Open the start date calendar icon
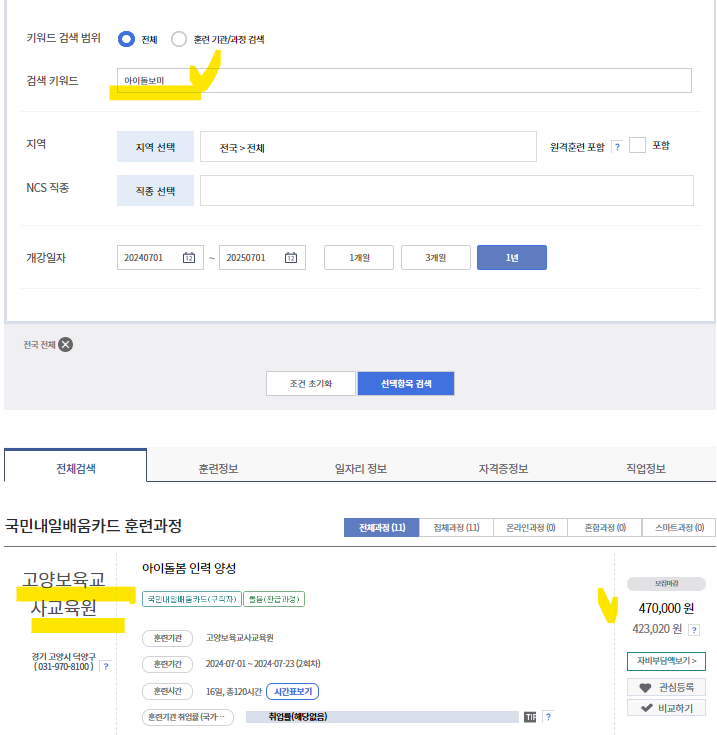 [x=189, y=257]
